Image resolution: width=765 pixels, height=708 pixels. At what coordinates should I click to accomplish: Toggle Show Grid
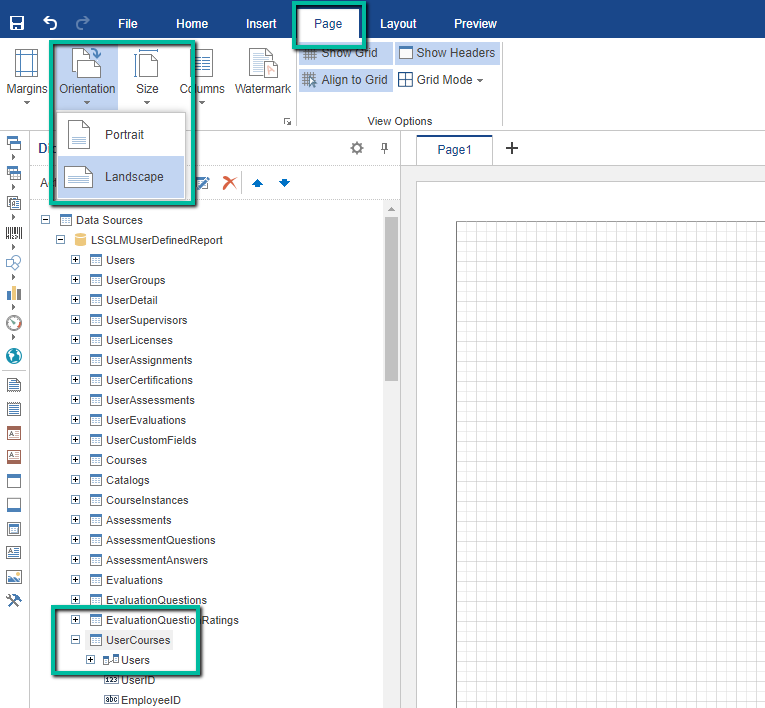[345, 53]
